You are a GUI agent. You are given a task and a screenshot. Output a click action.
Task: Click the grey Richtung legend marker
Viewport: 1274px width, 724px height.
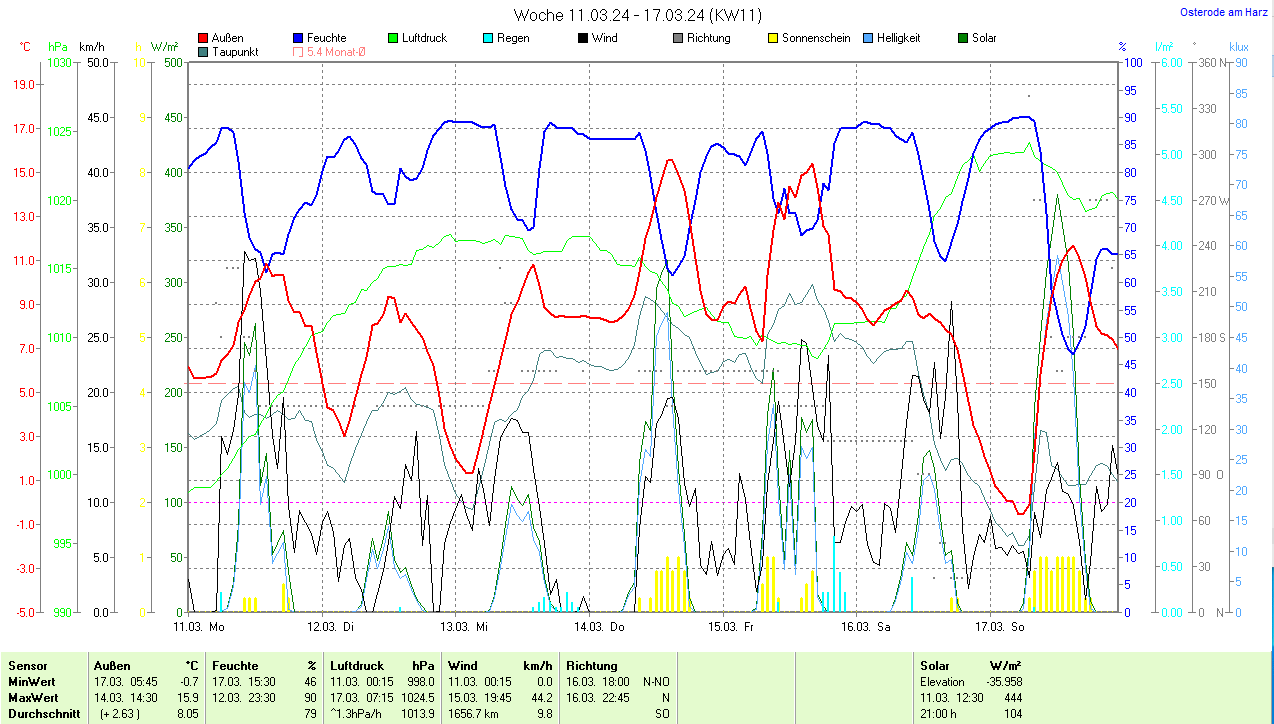coord(677,38)
